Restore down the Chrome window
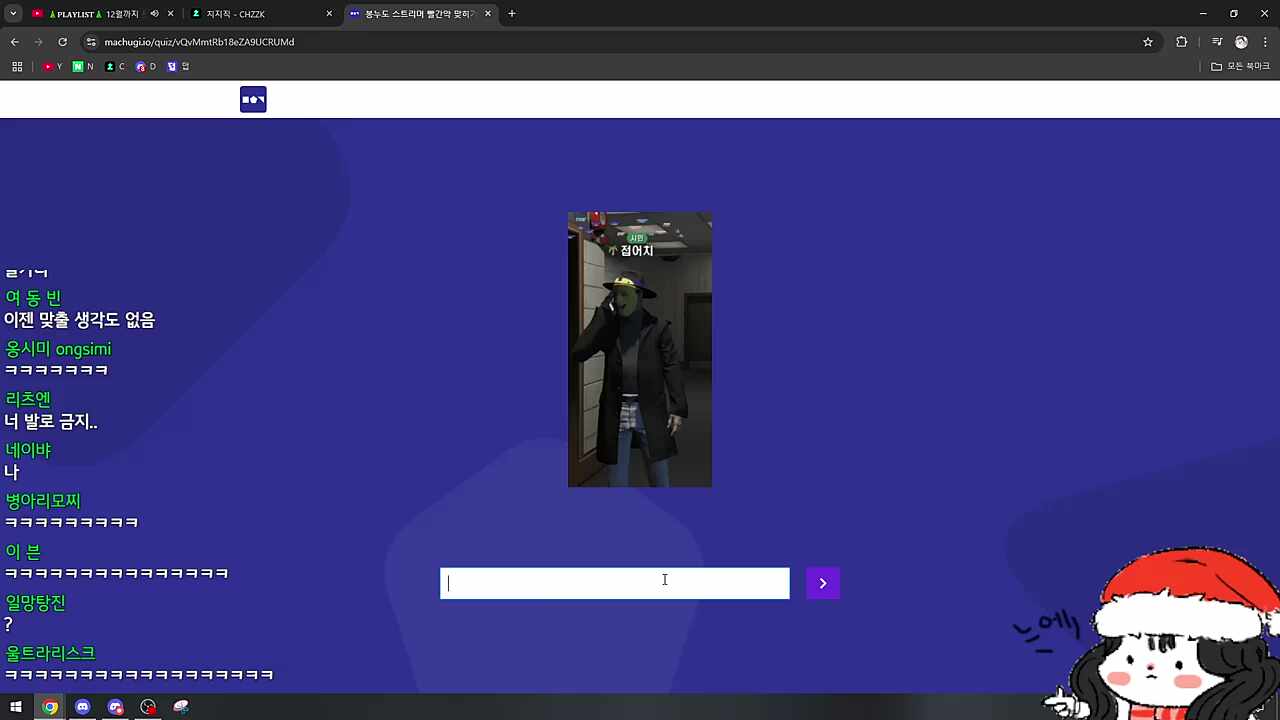 click(1234, 14)
